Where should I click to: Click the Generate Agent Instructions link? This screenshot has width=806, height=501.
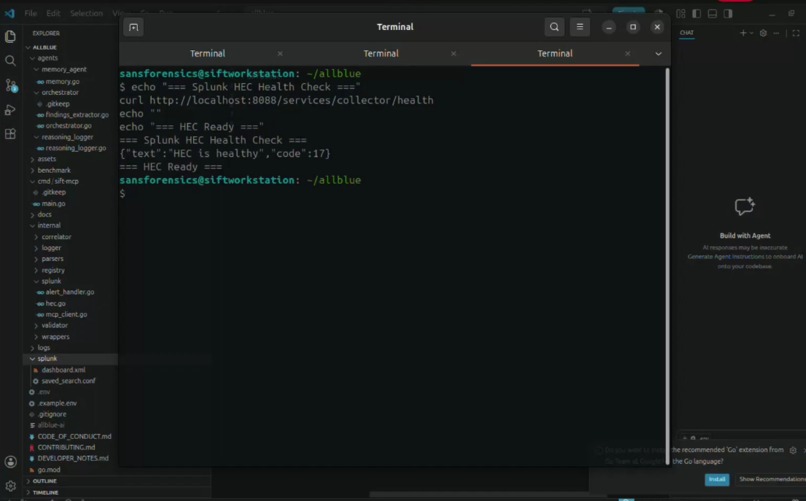click(726, 256)
